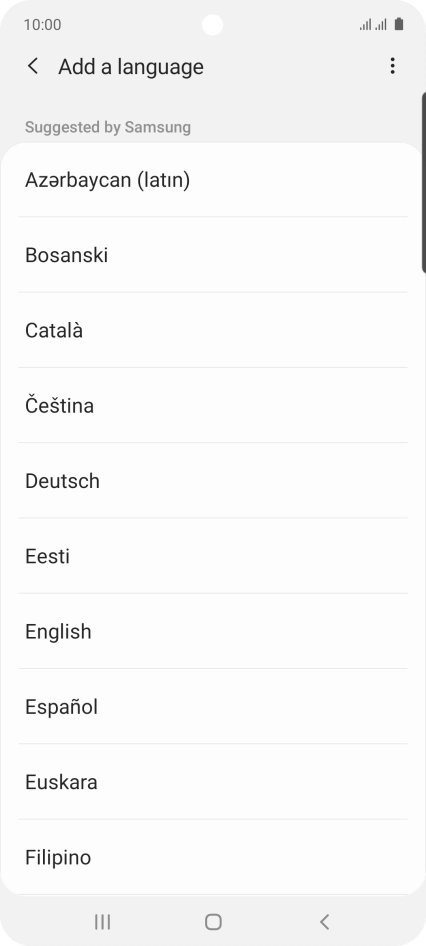Tap the battery icon in status bar
Viewport: 426px width, 946px height.
coord(398,24)
